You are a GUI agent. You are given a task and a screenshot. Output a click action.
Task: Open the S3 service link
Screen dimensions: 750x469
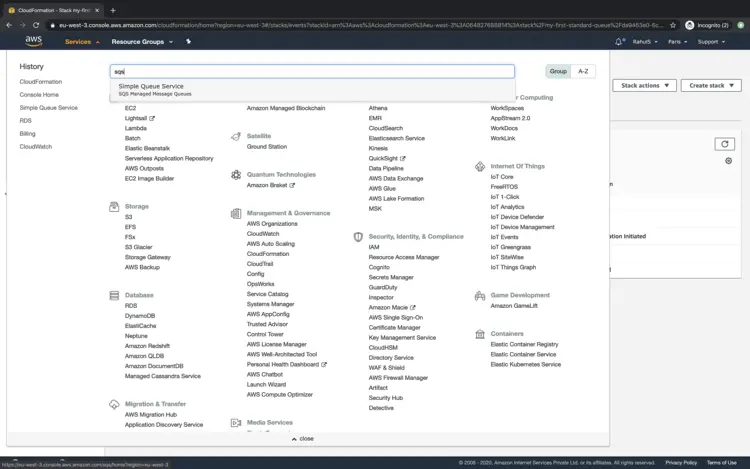[128, 217]
